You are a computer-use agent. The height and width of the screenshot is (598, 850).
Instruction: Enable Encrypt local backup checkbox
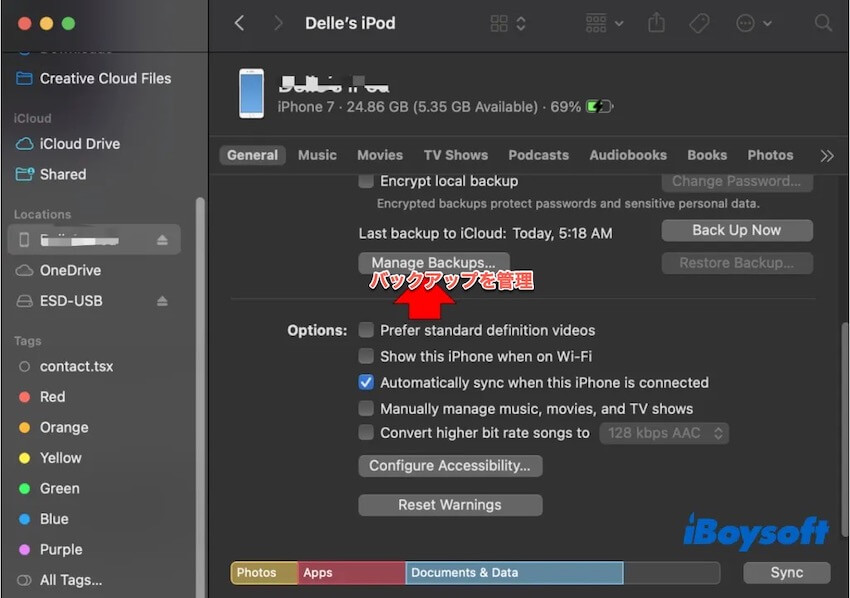click(367, 181)
